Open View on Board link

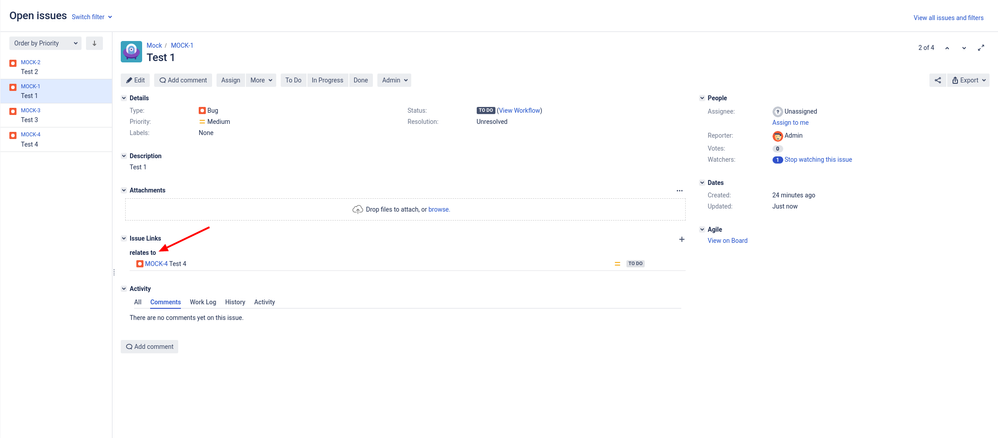pyautogui.click(x=727, y=241)
